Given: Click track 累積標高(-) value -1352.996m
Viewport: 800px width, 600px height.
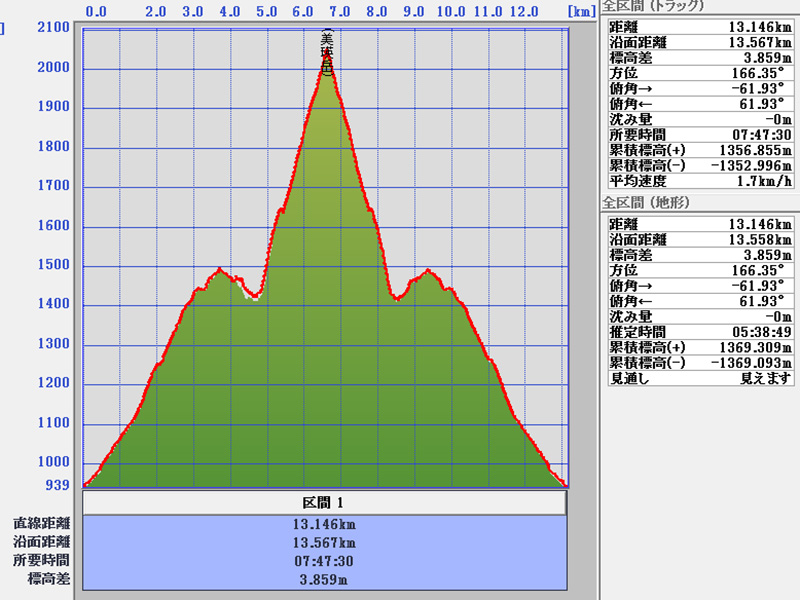Looking at the screenshot, I should tap(748, 165).
